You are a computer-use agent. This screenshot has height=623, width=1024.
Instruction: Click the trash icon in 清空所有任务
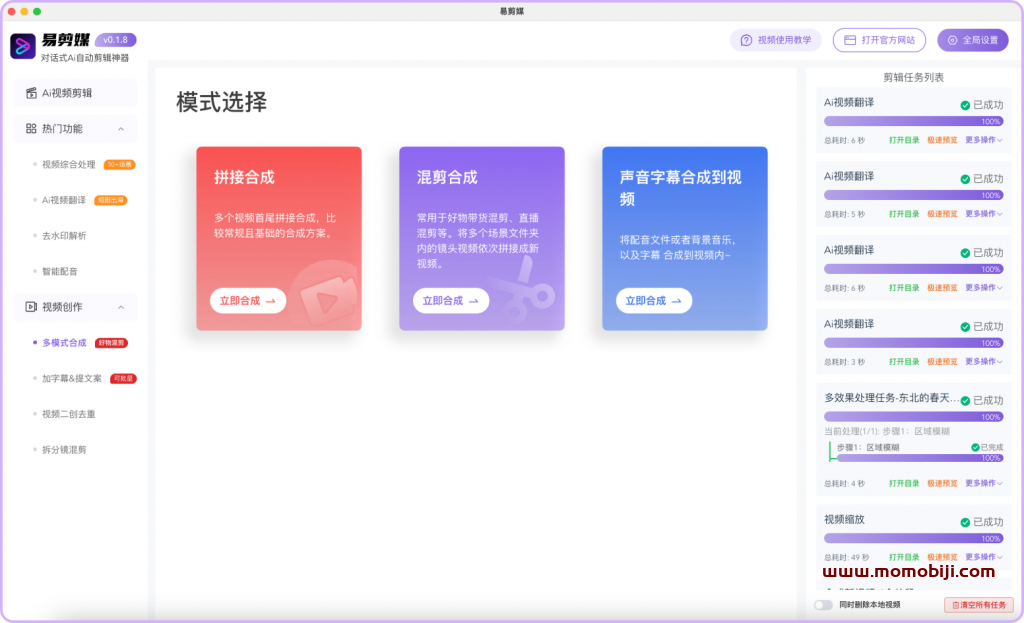pyautogui.click(x=956, y=605)
